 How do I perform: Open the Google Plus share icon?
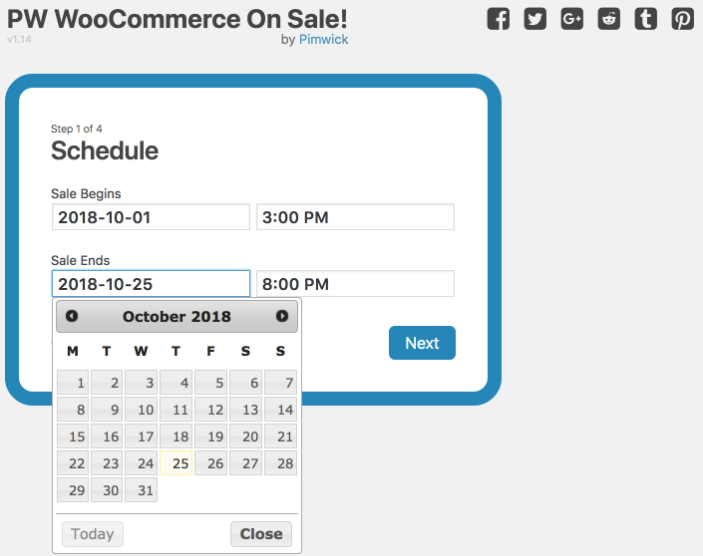coord(572,19)
